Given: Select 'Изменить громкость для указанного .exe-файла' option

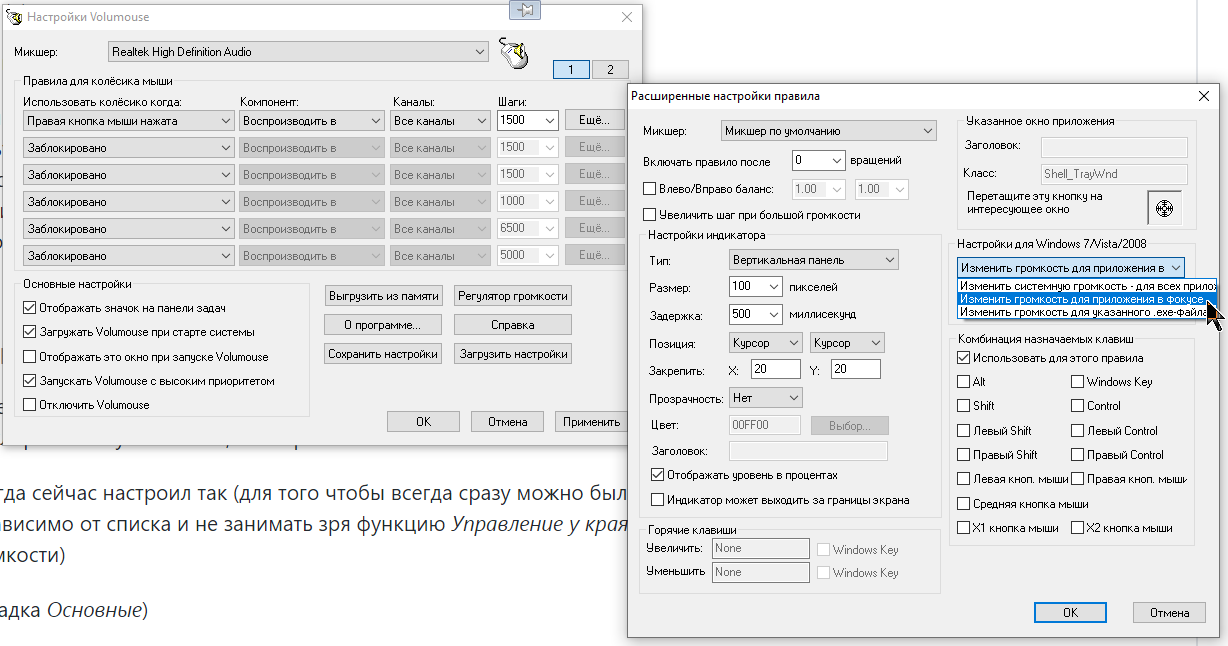Looking at the screenshot, I should coord(1086,311).
